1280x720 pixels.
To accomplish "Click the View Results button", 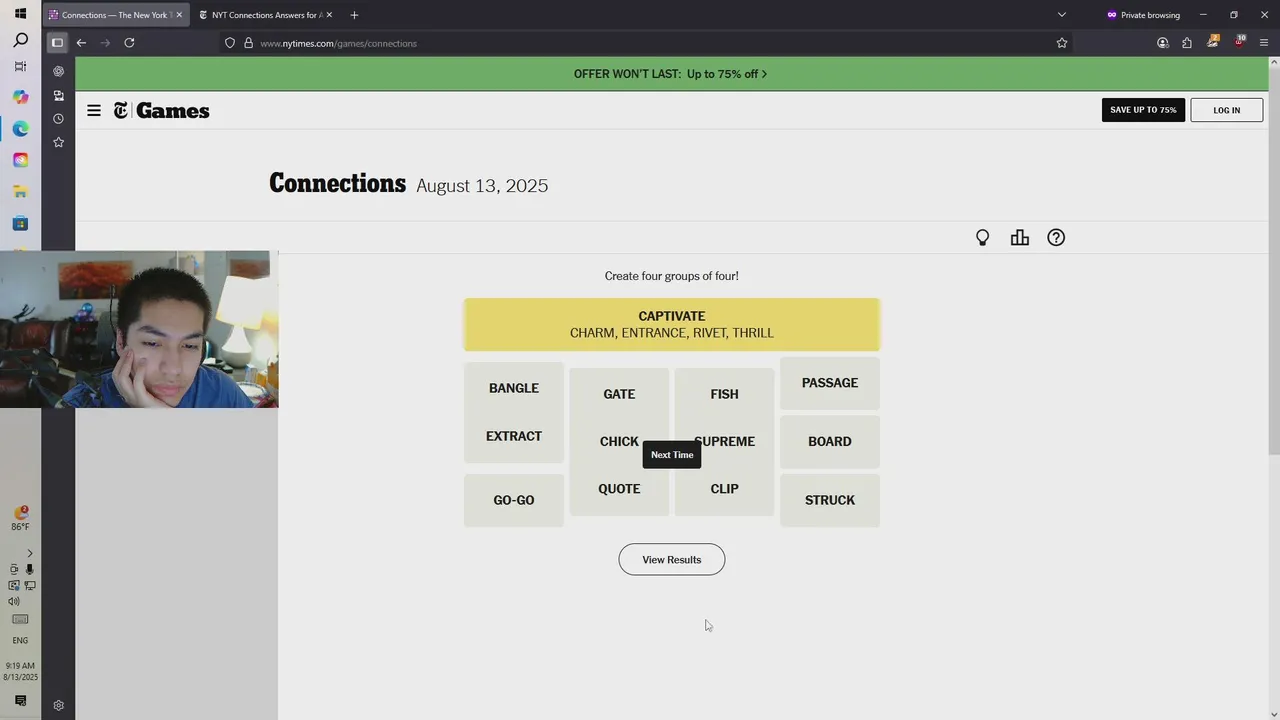I will (x=671, y=559).
